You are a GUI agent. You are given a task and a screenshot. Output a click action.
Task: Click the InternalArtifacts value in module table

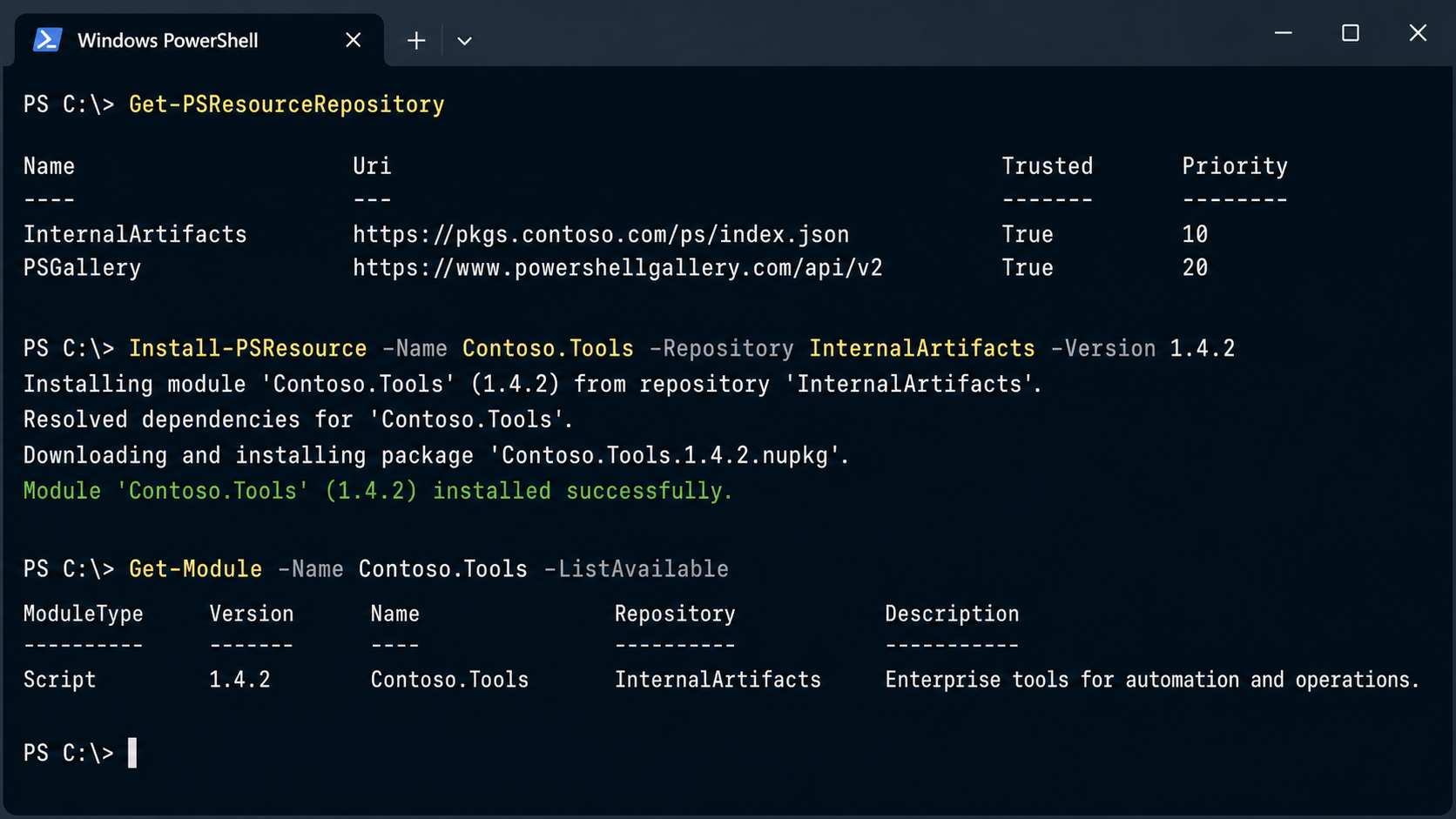click(x=718, y=680)
